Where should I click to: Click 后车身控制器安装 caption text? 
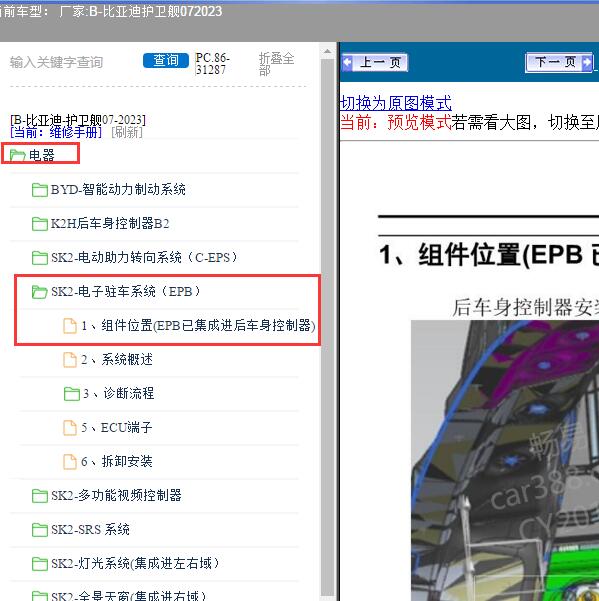tap(525, 308)
